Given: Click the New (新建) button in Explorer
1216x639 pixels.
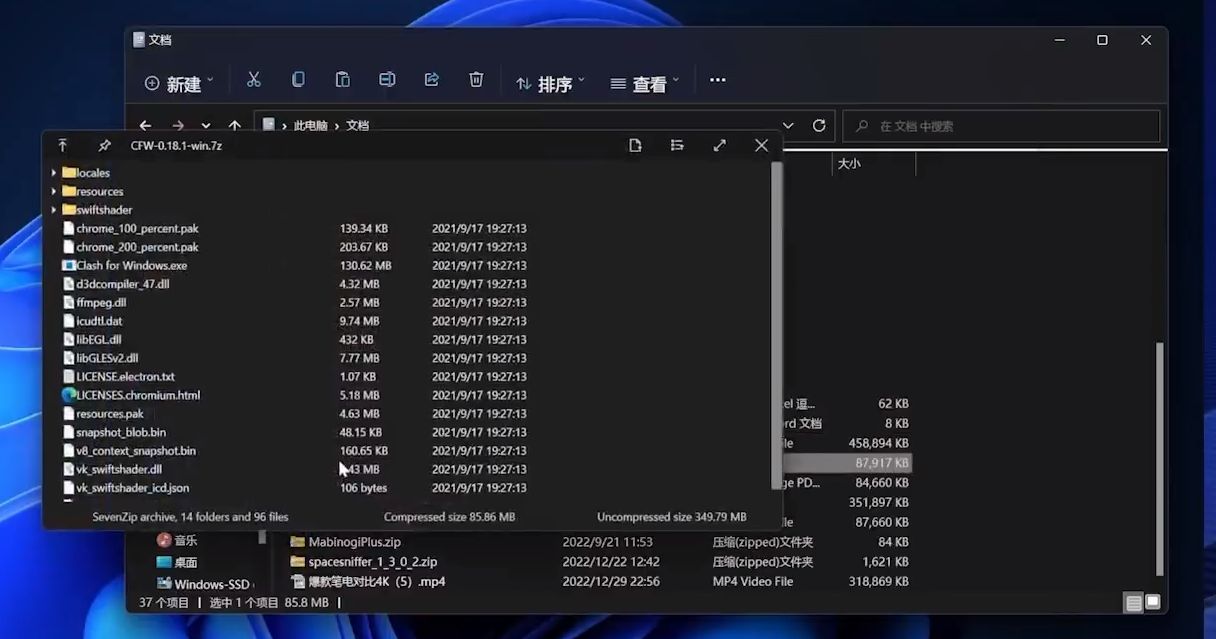Looking at the screenshot, I should (x=178, y=84).
